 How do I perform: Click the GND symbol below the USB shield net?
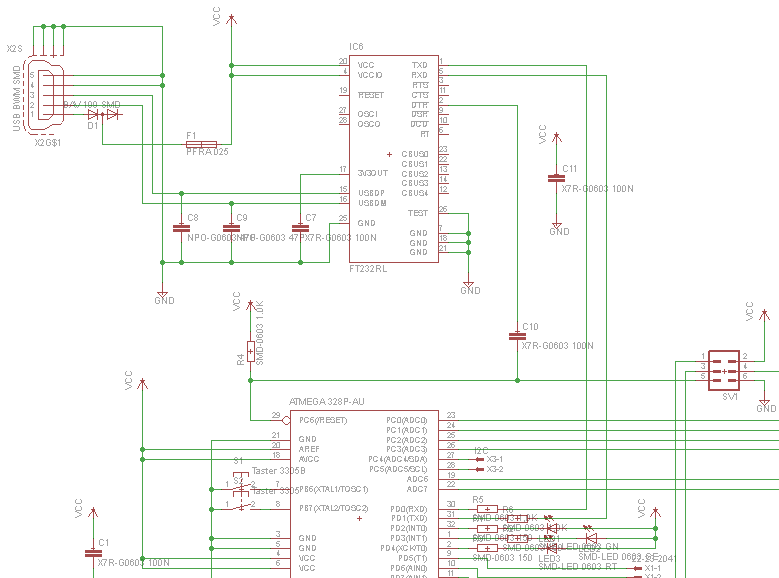[x=162, y=296]
